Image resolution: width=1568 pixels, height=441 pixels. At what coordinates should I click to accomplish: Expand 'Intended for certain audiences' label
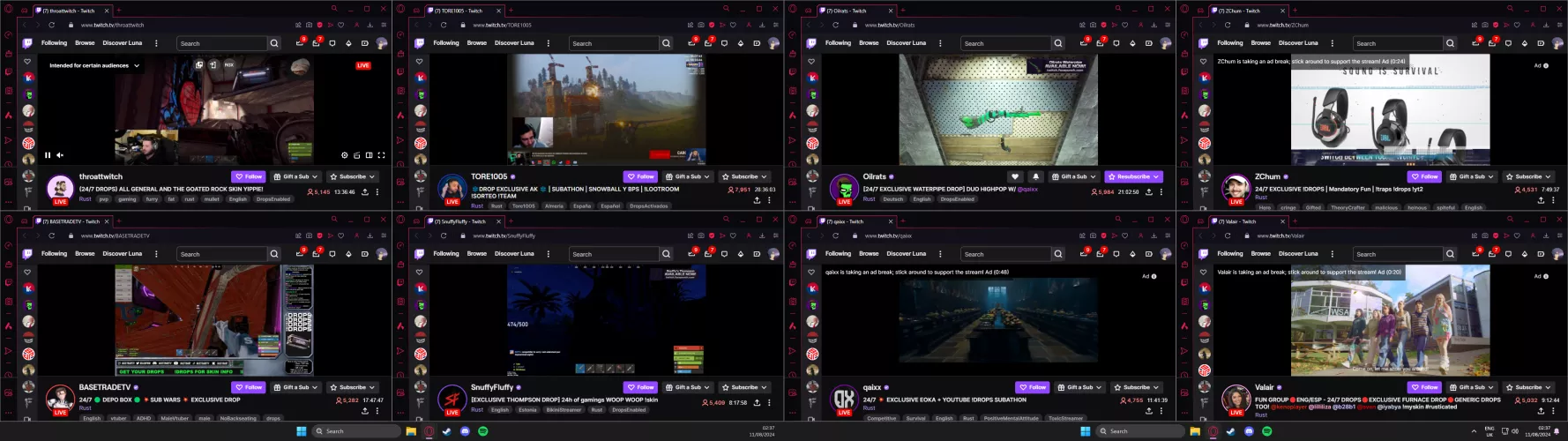pos(93,65)
